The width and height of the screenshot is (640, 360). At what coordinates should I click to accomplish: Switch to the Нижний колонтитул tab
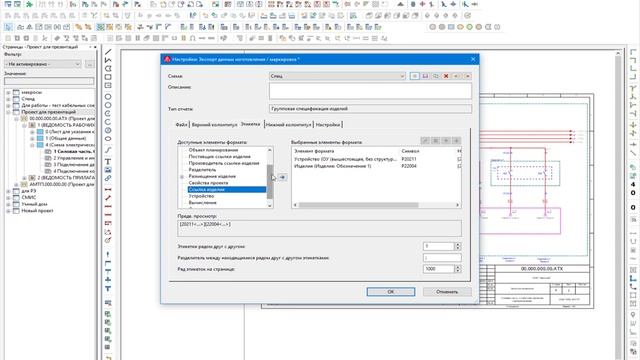point(288,124)
